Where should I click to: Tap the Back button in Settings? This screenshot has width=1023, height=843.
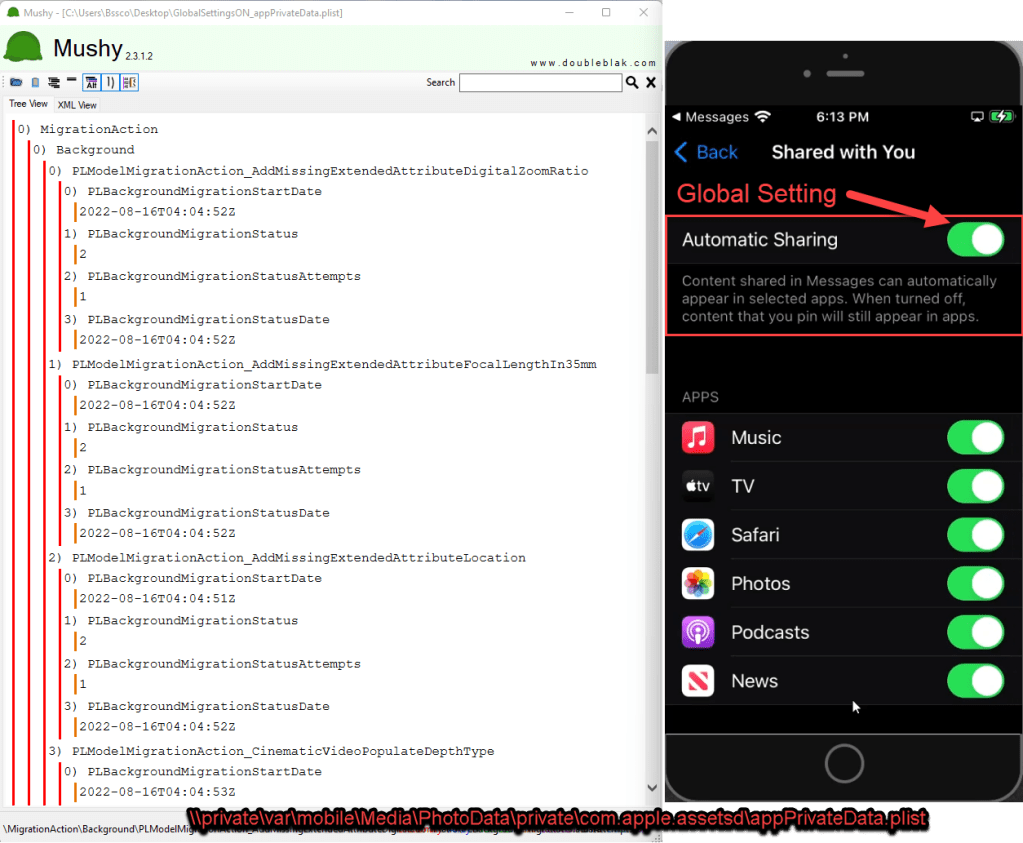tap(706, 152)
